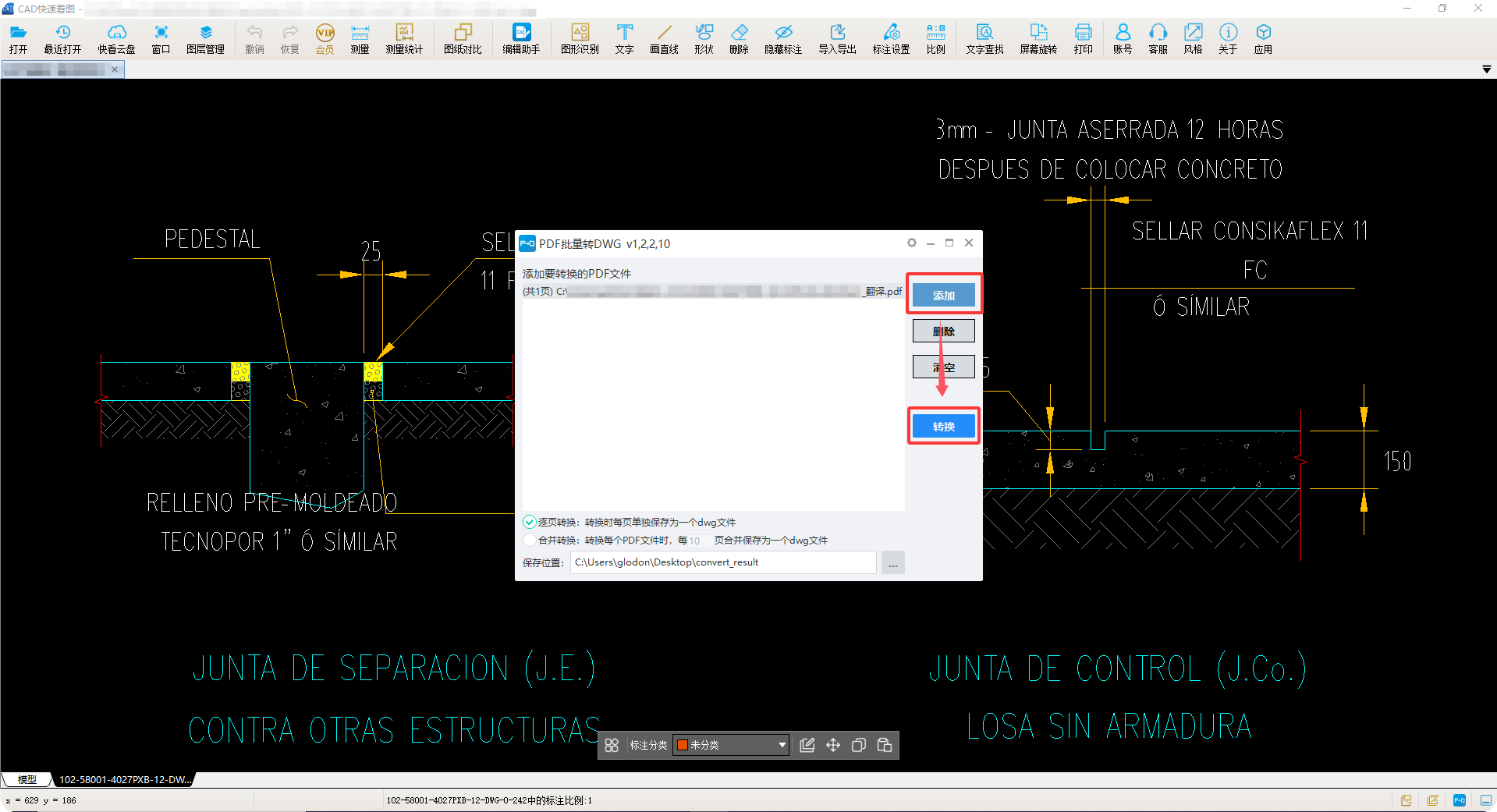Screen dimensions: 1497x812
Task: Click the 转换 convert button
Action: 943,427
